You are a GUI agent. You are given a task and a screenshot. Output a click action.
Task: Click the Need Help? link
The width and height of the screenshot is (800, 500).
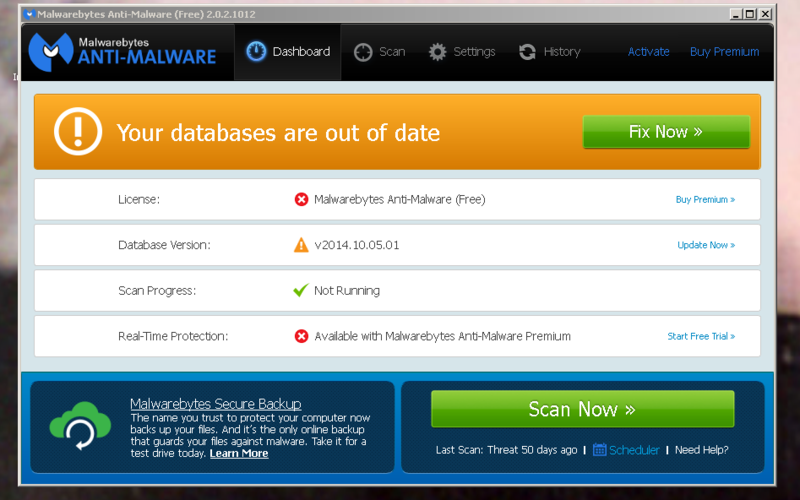(x=702, y=450)
